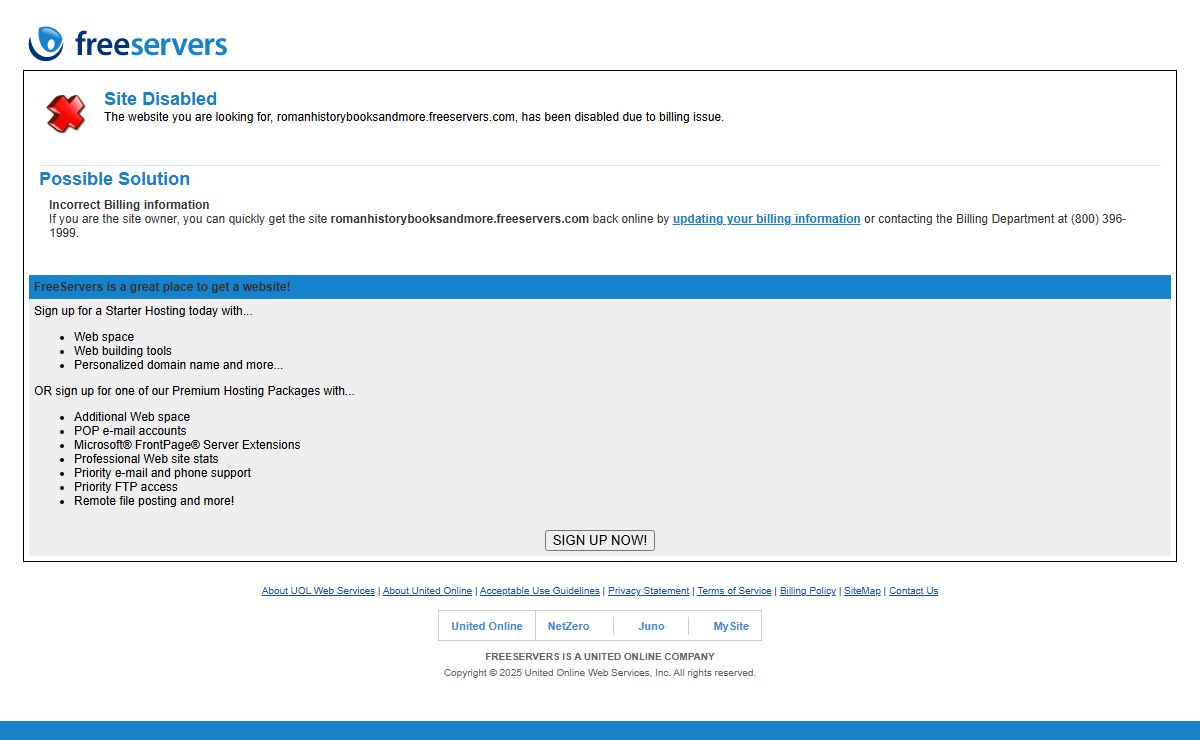Image resolution: width=1200 pixels, height=740 pixels.
Task: Open the Billing Policy link
Action: click(808, 591)
